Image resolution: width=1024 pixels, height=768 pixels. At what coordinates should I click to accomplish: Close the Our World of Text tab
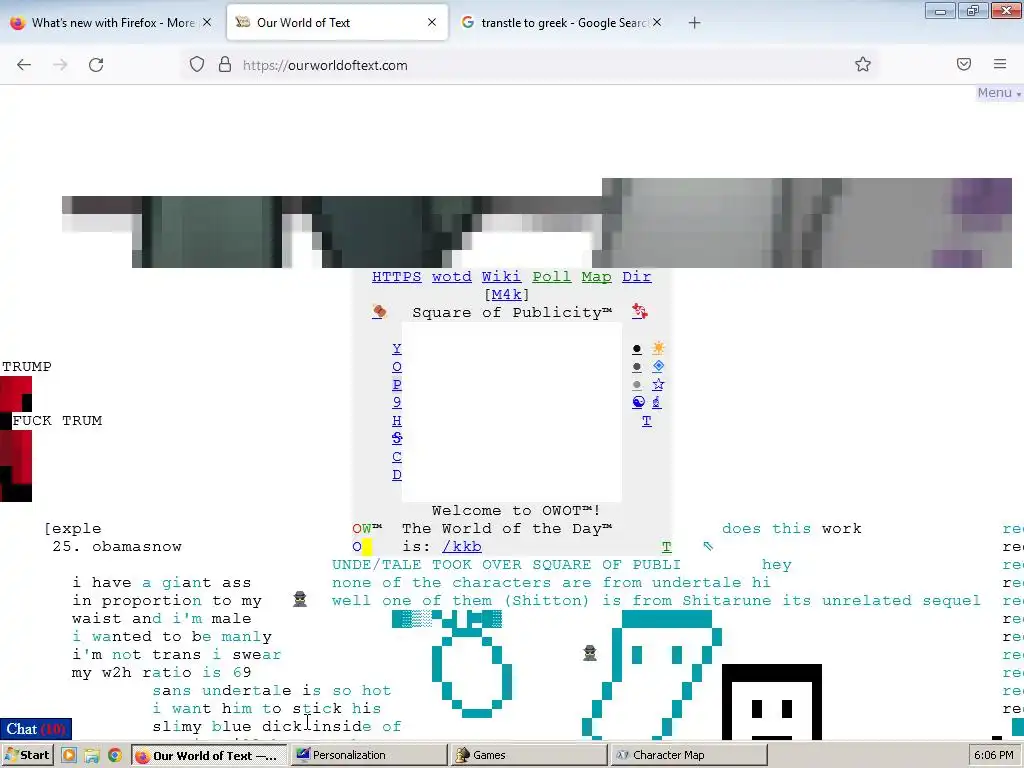tap(432, 22)
